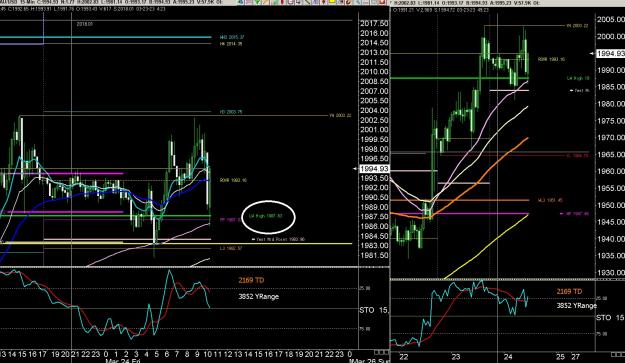
Task: Click the Yest Mid Point level label on left chart
Action: point(281,239)
